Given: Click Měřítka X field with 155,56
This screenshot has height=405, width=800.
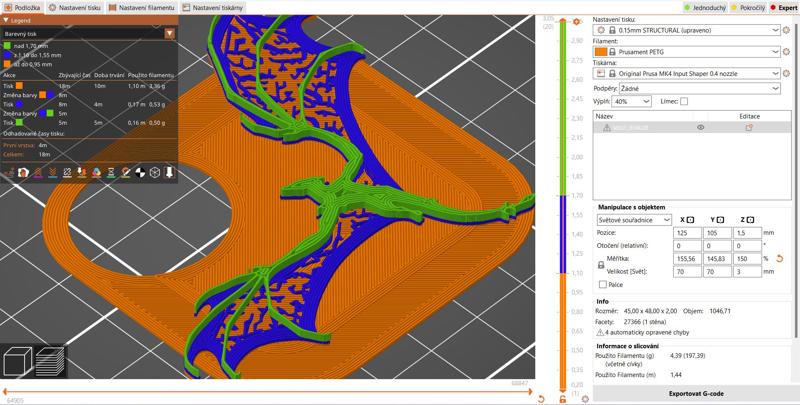Looking at the screenshot, I should click(687, 259).
